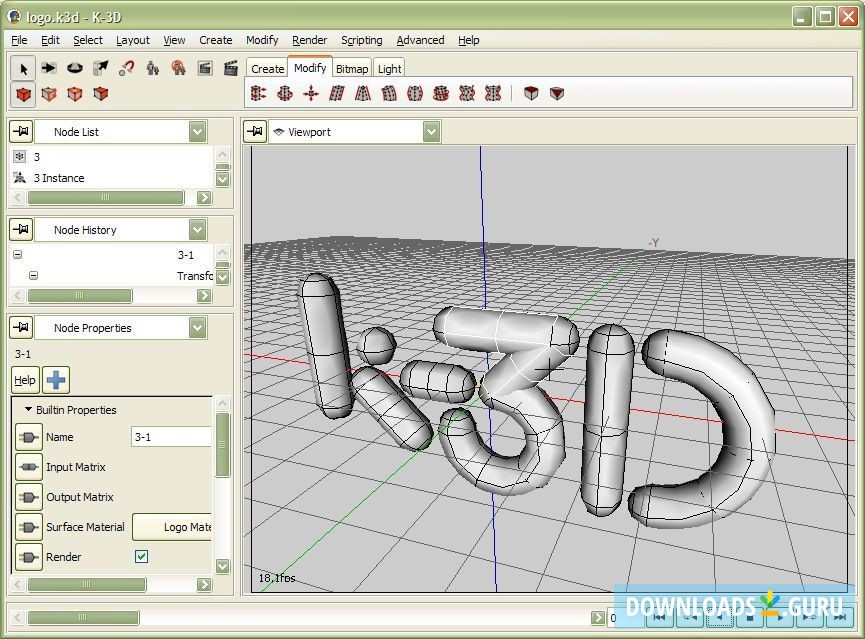The height and width of the screenshot is (639, 865).
Task: Open the Viewport panel dropdown
Action: [x=431, y=132]
